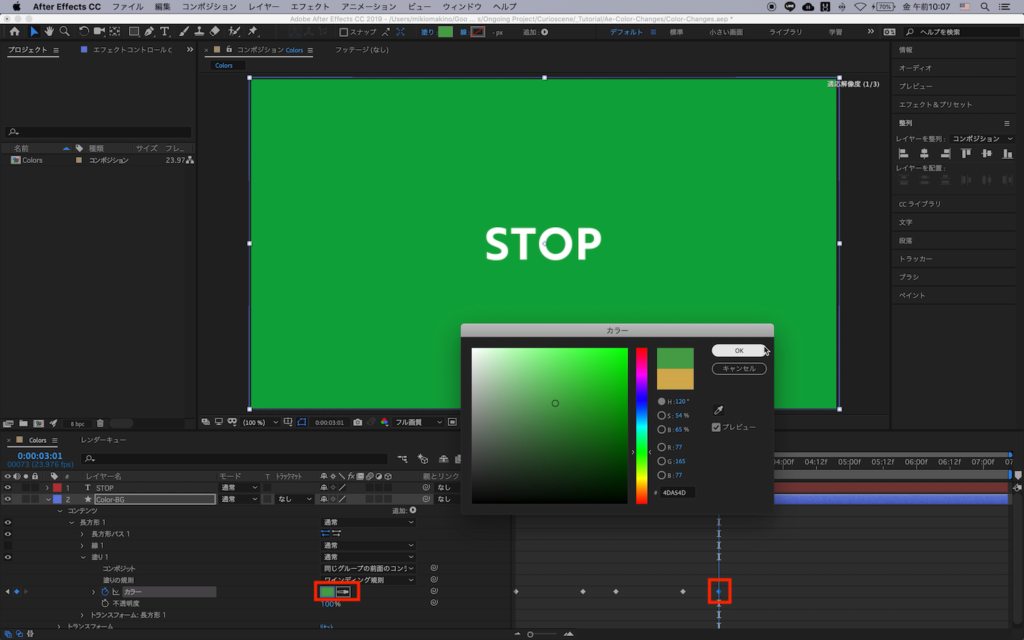Confirm color with the OK button
This screenshot has width=1024, height=640.
click(738, 351)
